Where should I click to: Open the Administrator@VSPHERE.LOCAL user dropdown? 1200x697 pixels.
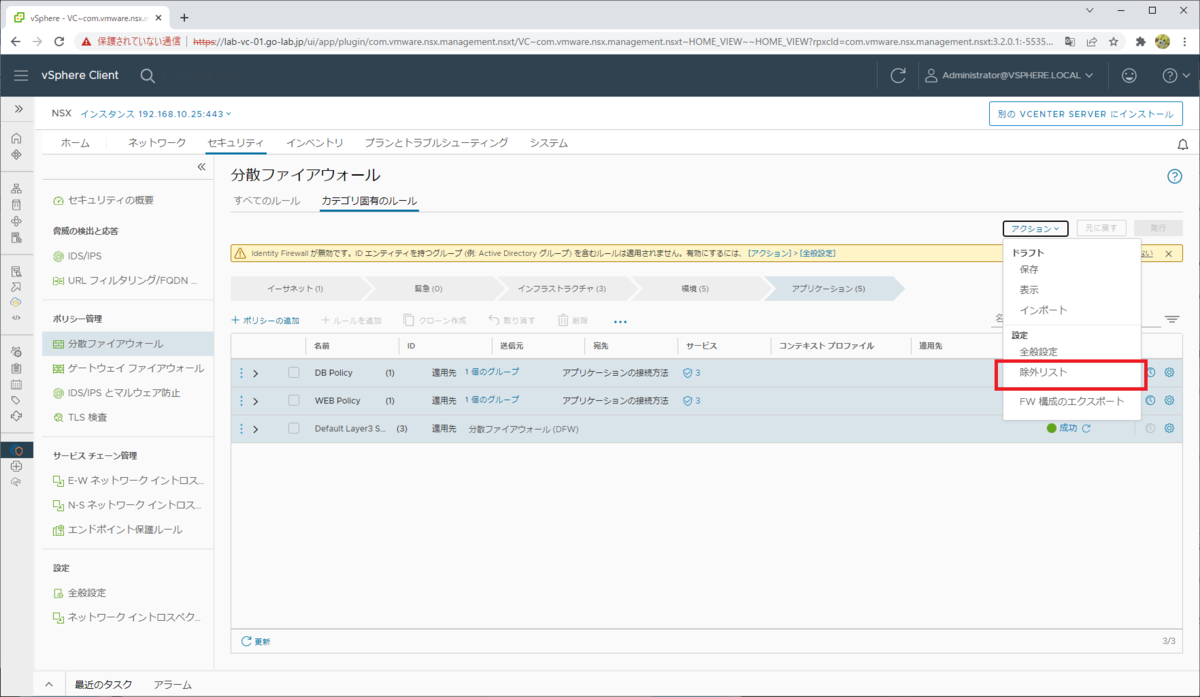click(1008, 75)
